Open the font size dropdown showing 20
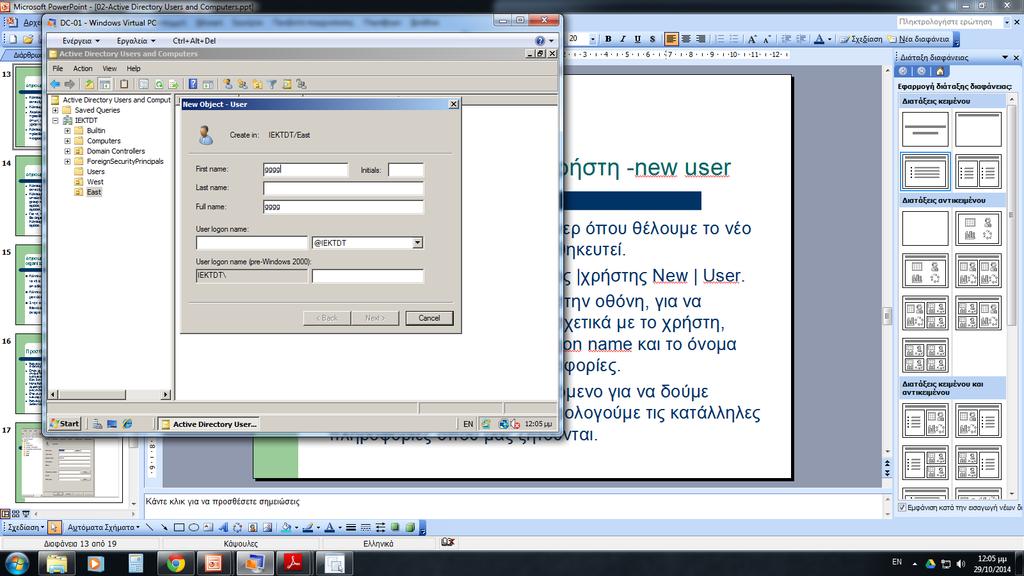Image resolution: width=1024 pixels, height=576 pixels. pyautogui.click(x=592, y=39)
